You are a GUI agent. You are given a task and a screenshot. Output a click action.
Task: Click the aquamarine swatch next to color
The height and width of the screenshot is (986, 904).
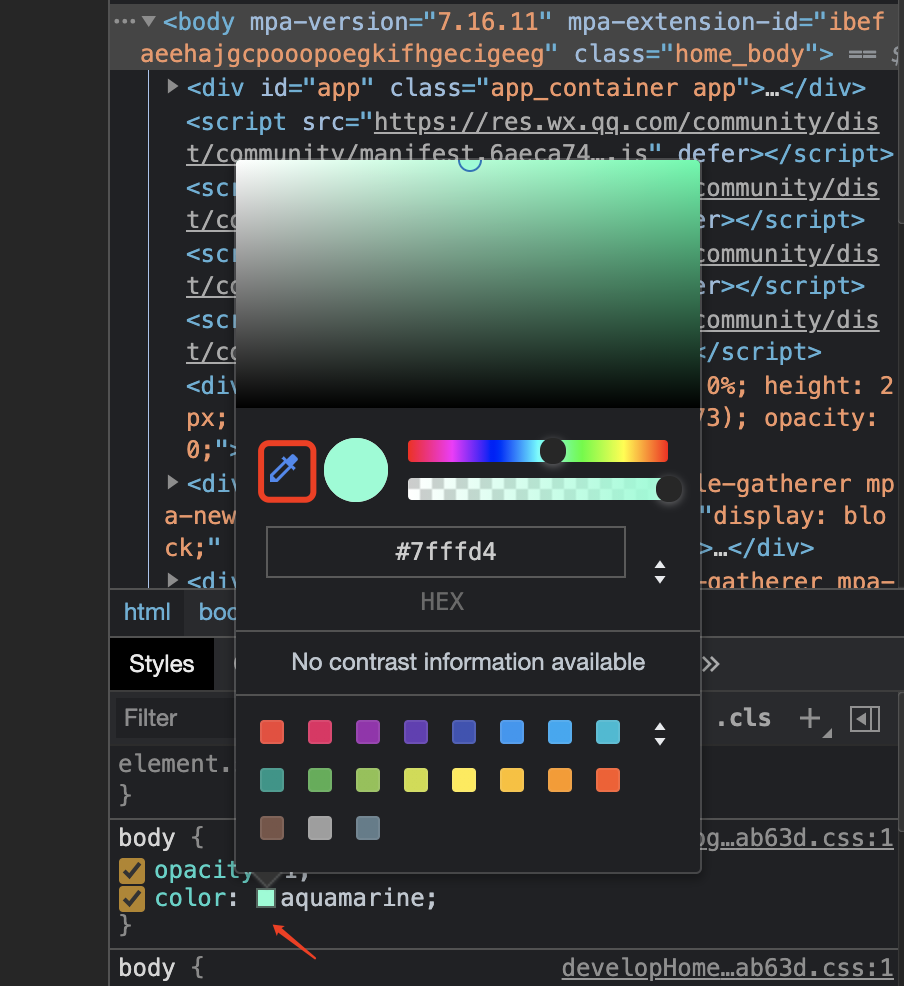tap(266, 898)
